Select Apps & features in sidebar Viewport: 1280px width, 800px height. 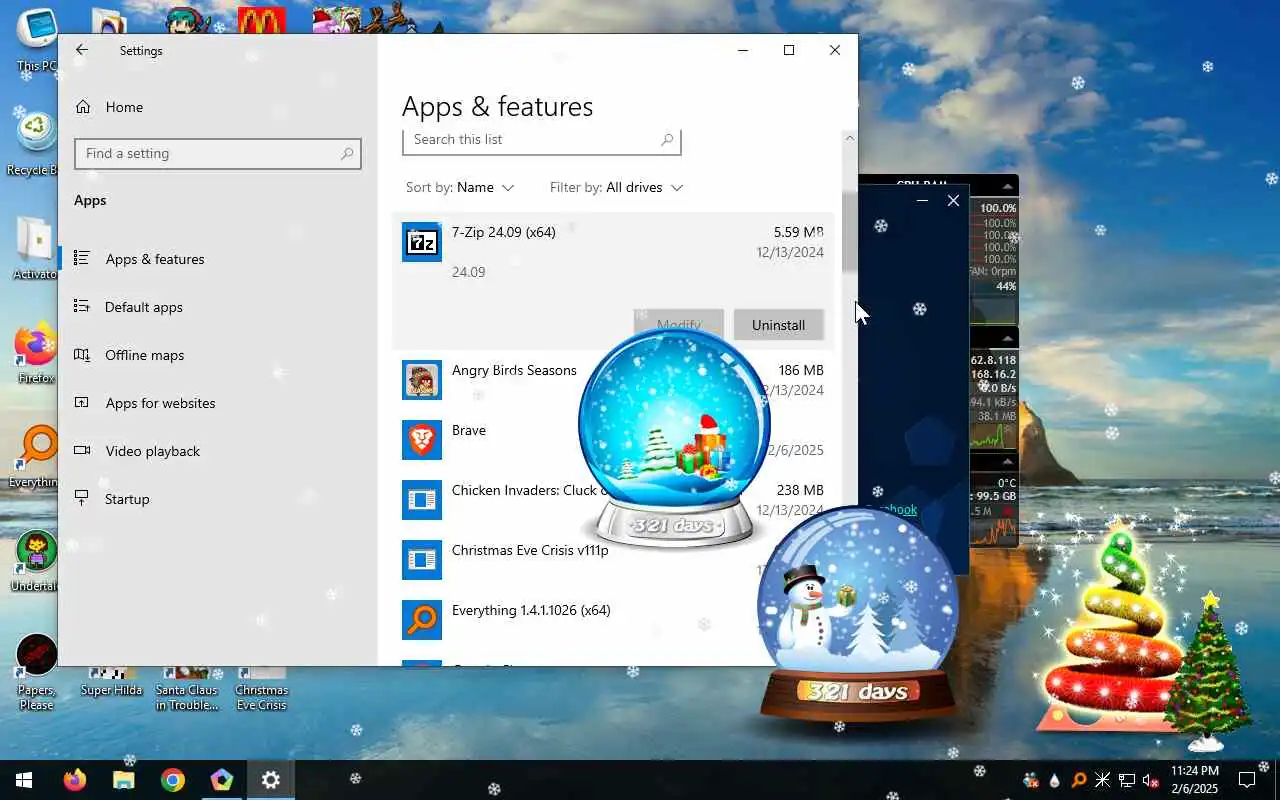pos(155,259)
